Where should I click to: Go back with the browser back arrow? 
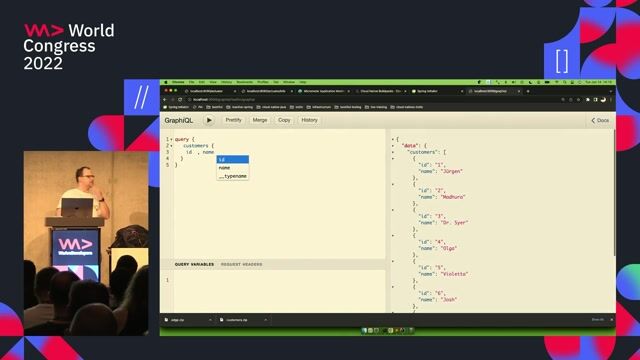coord(165,100)
